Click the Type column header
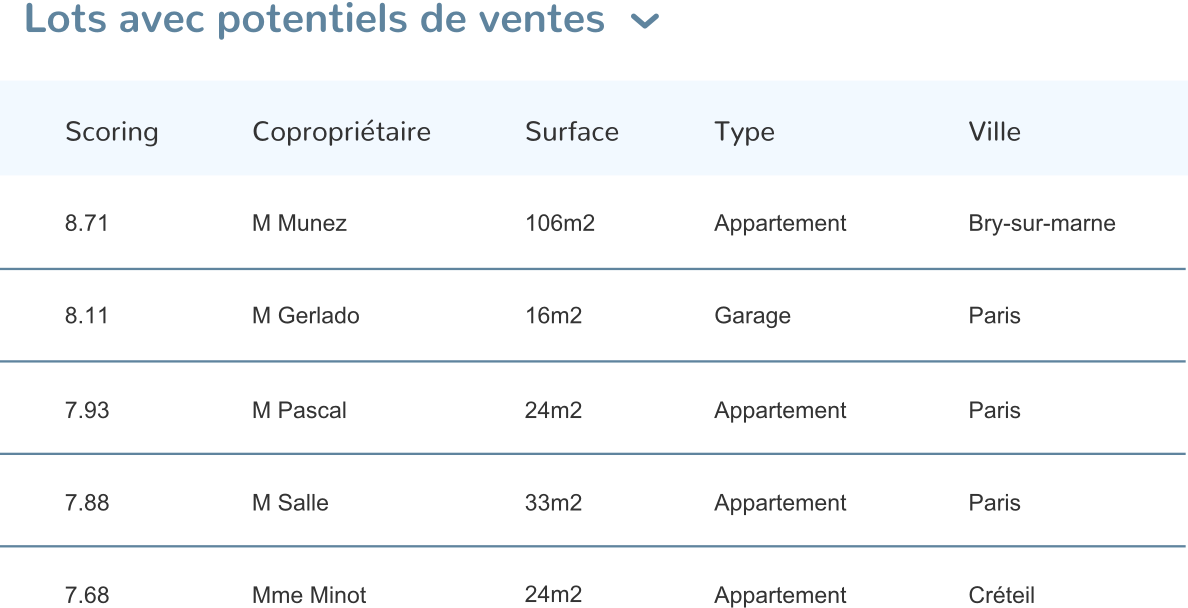The height and width of the screenshot is (608, 1188). tap(744, 132)
